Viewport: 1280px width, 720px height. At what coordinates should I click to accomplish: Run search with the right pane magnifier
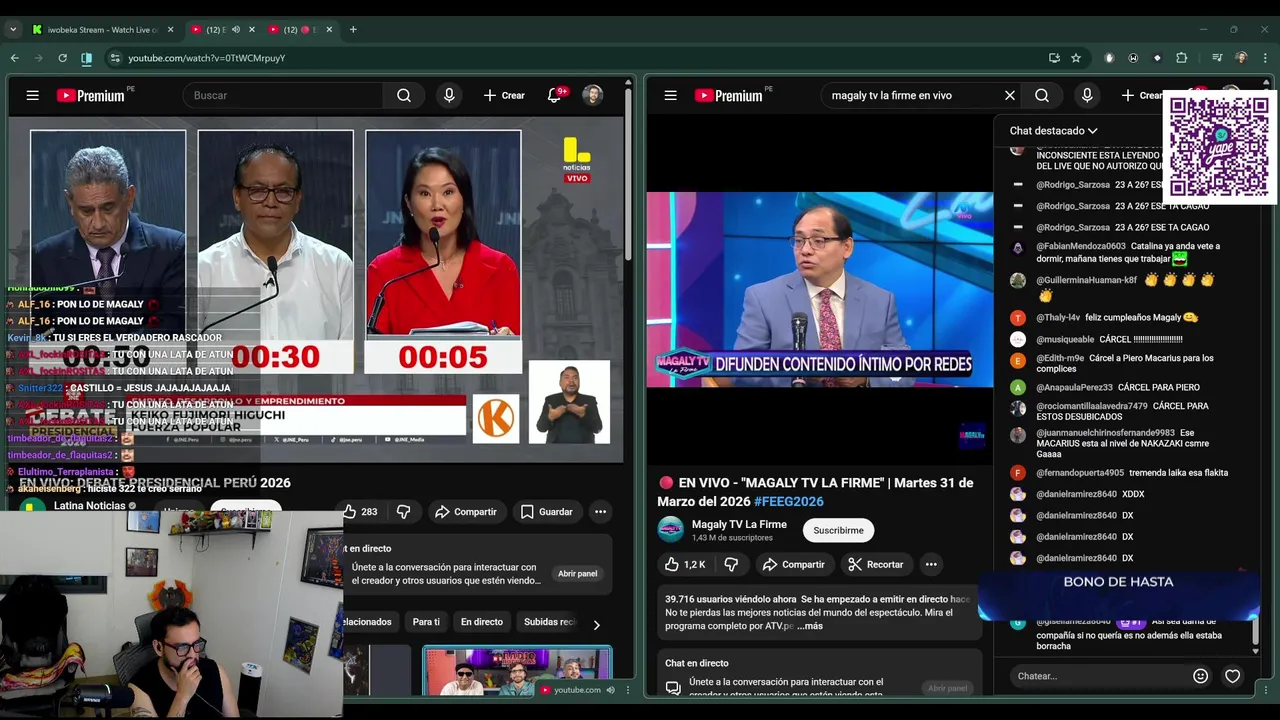pos(1042,95)
